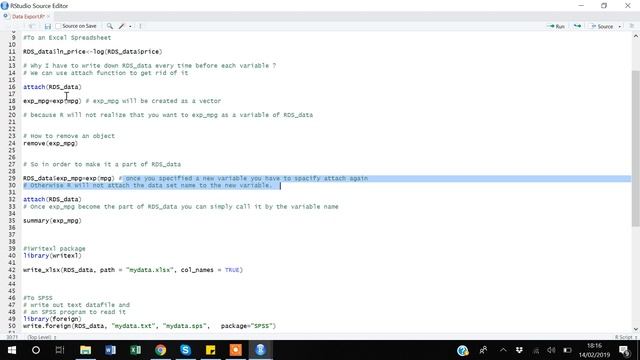Click the '#To SPSS' comment

click(38, 298)
